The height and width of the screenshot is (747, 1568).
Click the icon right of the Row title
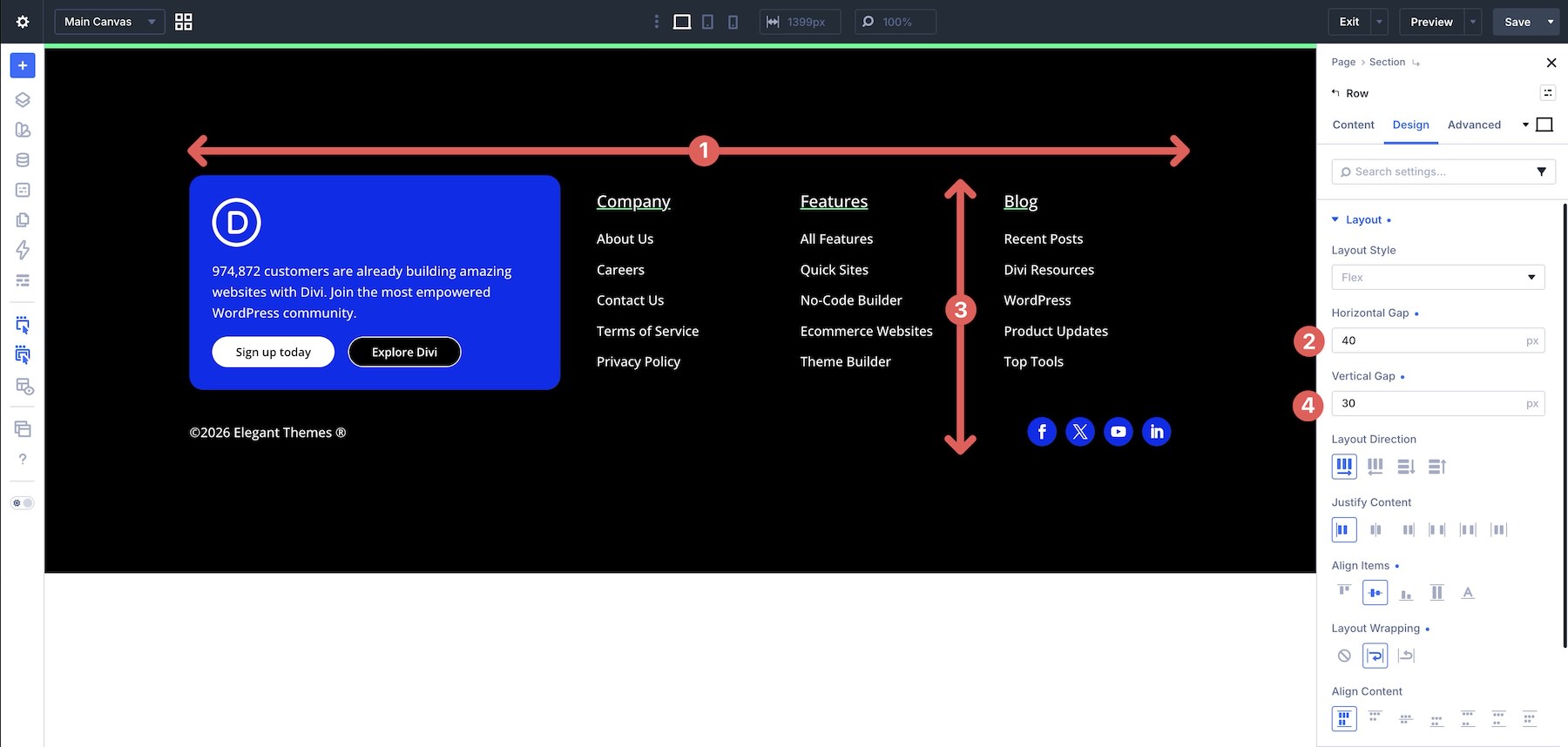1547,93
